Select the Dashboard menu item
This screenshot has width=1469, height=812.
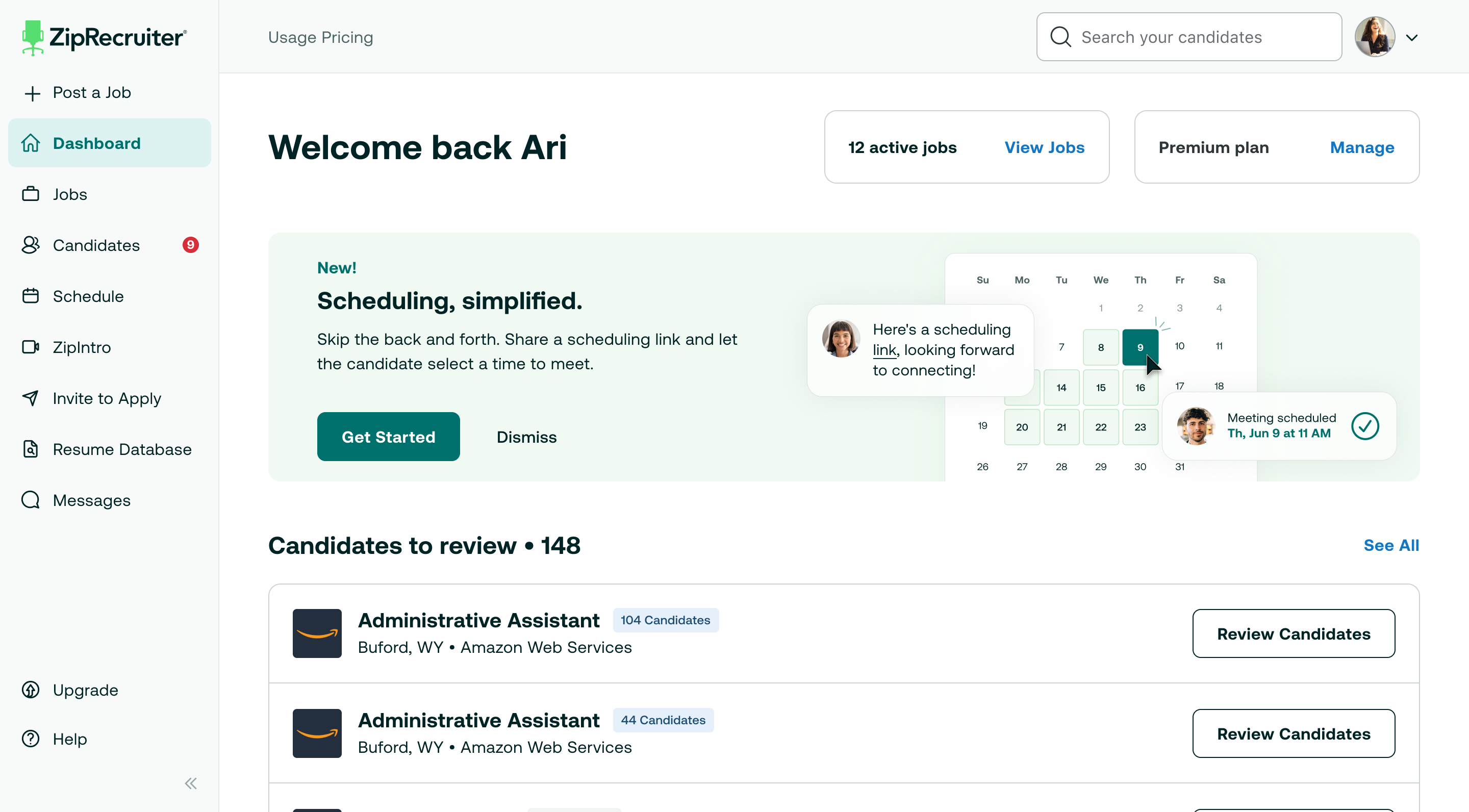[110, 143]
